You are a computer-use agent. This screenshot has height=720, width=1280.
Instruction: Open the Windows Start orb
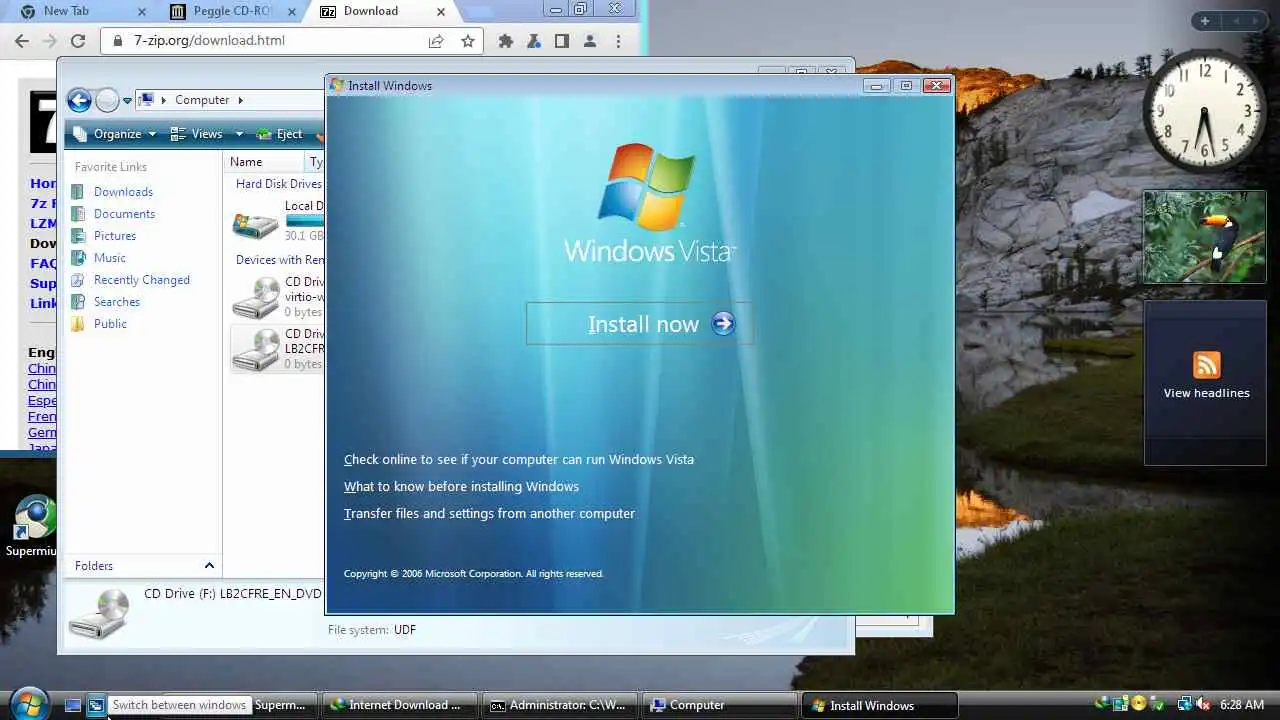[x=28, y=703]
